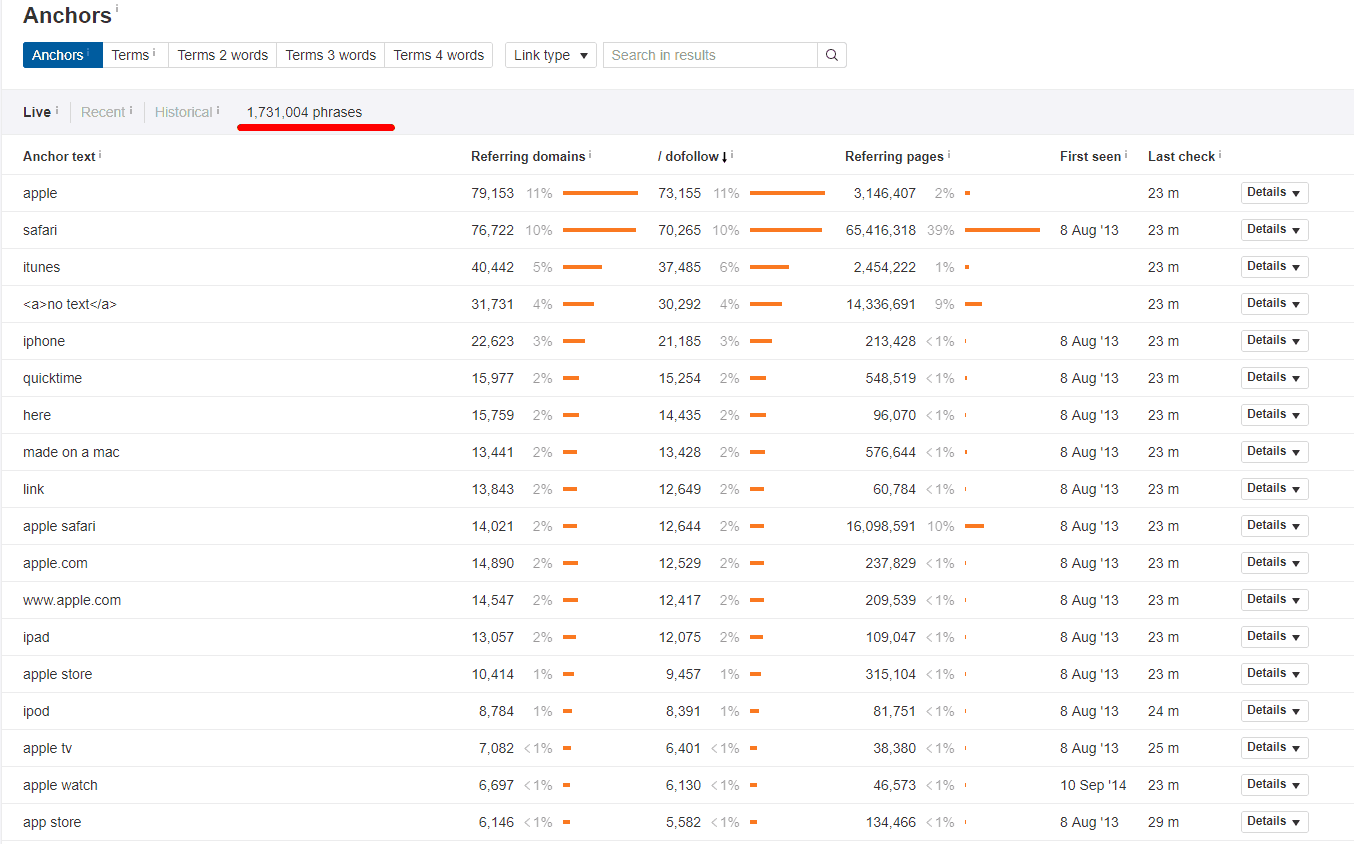
Task: Open the itunes anchor text link
Action: (41, 266)
